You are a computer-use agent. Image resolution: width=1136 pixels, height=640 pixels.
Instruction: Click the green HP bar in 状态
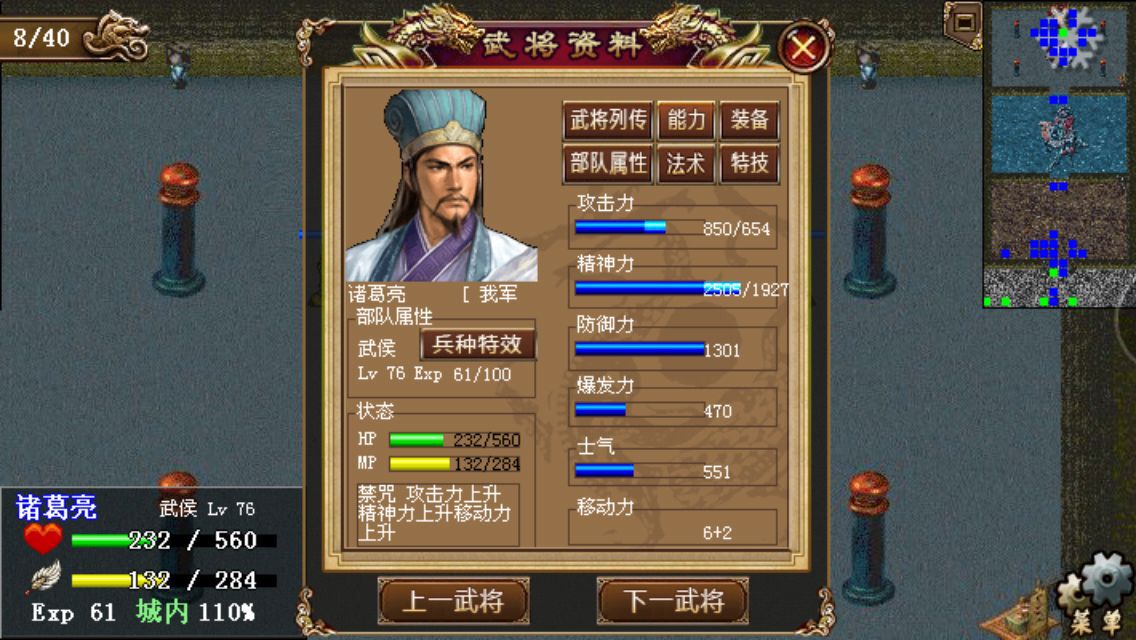[x=417, y=440]
